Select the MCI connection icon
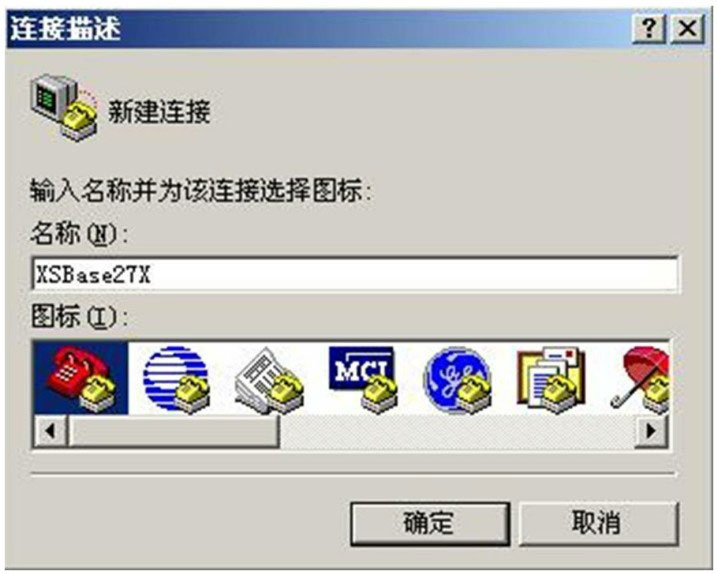 [x=363, y=380]
